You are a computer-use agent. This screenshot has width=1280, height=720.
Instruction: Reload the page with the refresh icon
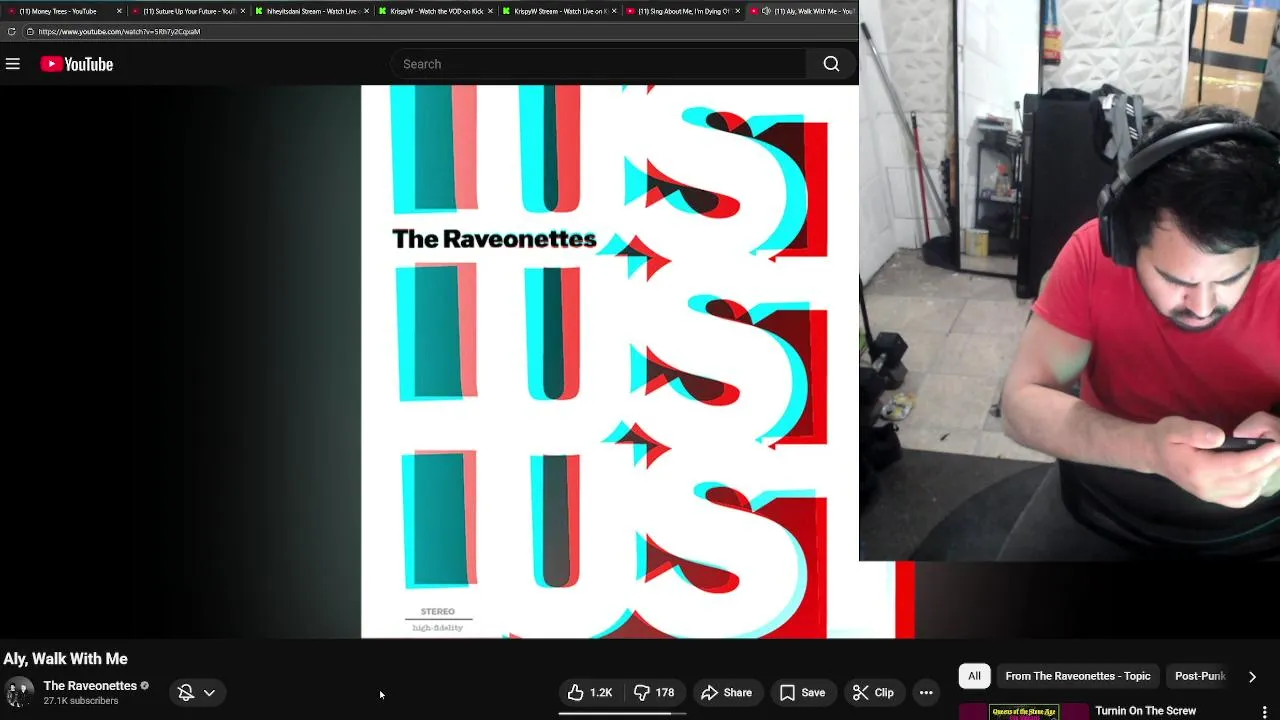point(12,31)
